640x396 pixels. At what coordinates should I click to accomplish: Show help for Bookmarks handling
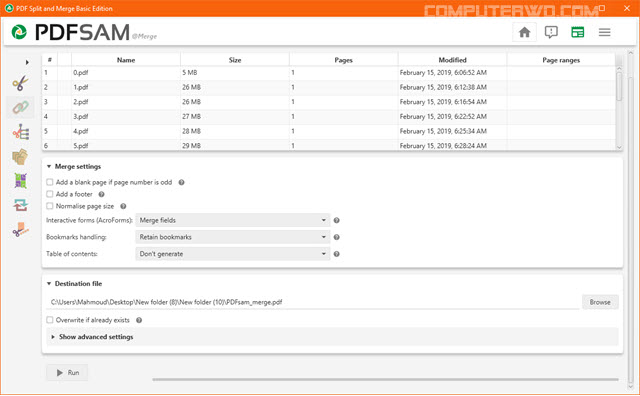point(336,237)
